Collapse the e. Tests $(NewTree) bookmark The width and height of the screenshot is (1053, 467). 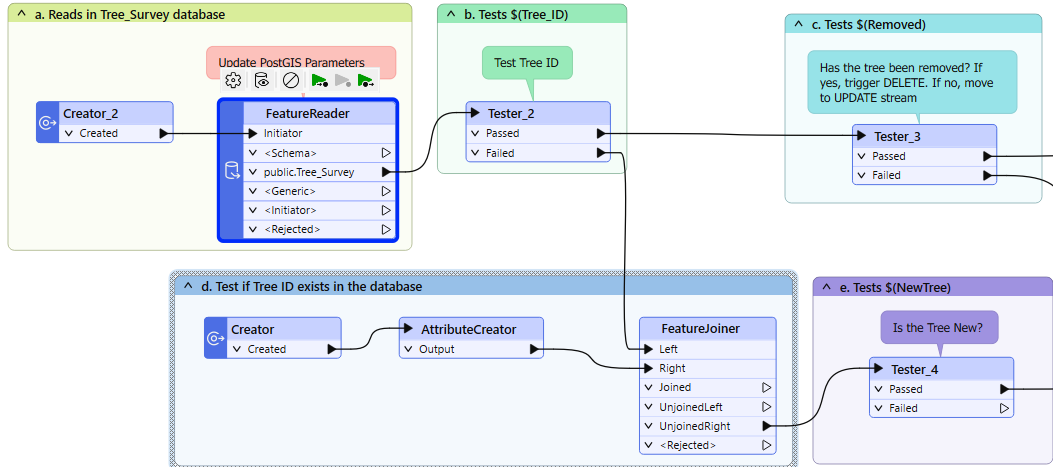pos(825,287)
